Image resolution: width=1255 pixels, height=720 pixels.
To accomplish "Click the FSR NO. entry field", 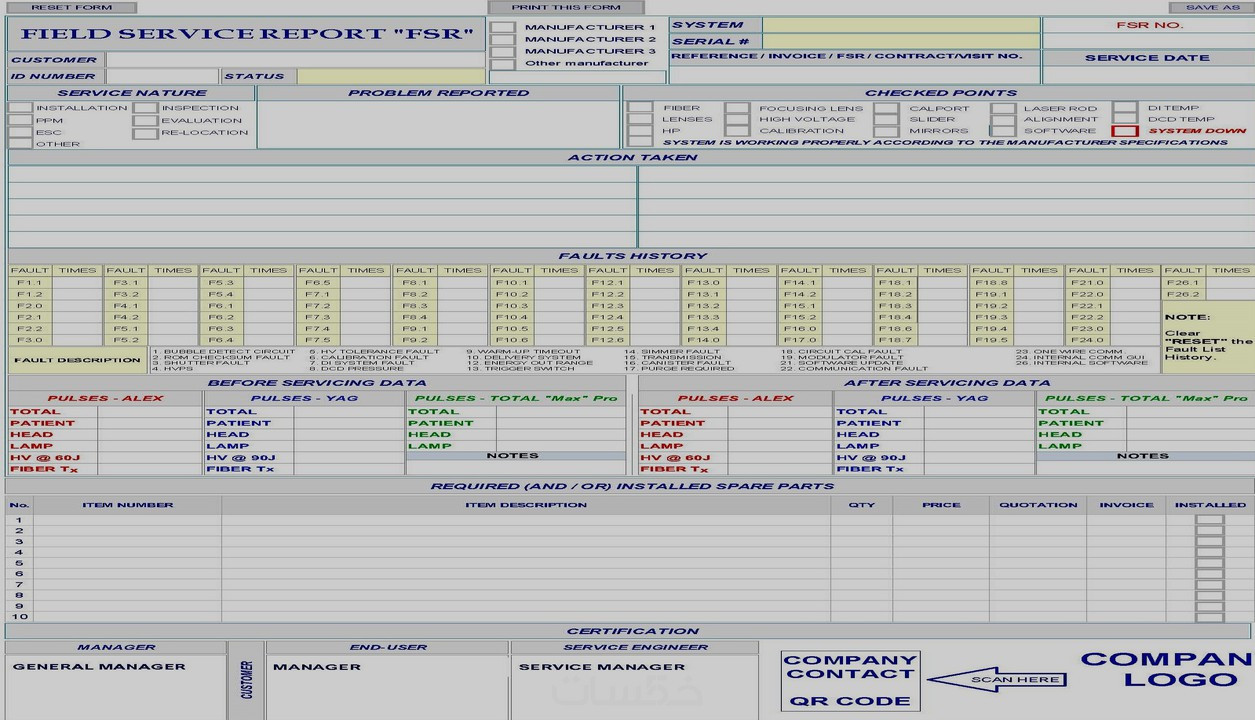I will pyautogui.click(x=1148, y=41).
